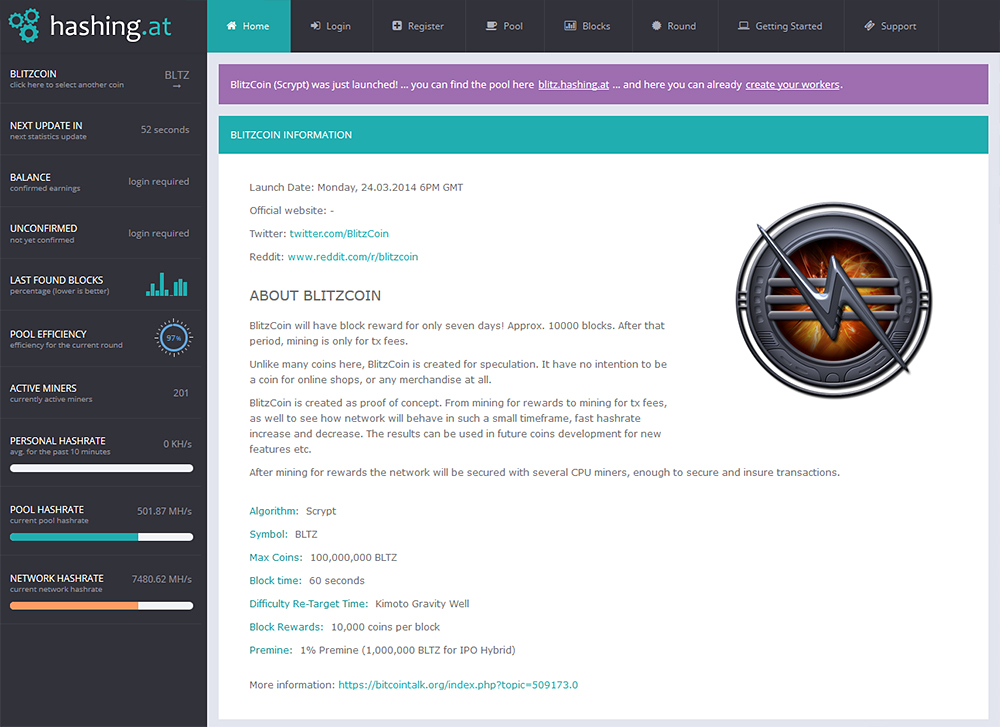Switch to the Pool tab
The width and height of the screenshot is (1000, 727).
[504, 26]
